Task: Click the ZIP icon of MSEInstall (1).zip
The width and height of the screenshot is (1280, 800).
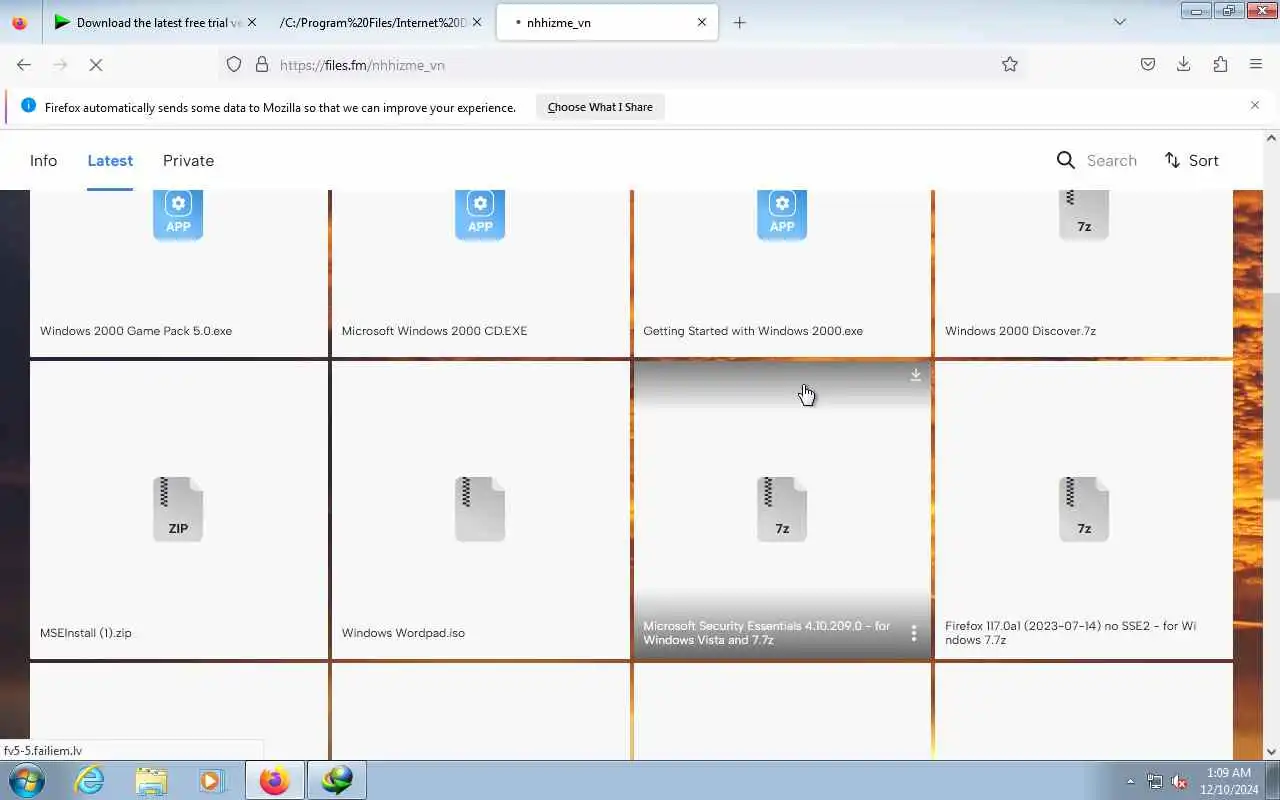Action: (178, 509)
